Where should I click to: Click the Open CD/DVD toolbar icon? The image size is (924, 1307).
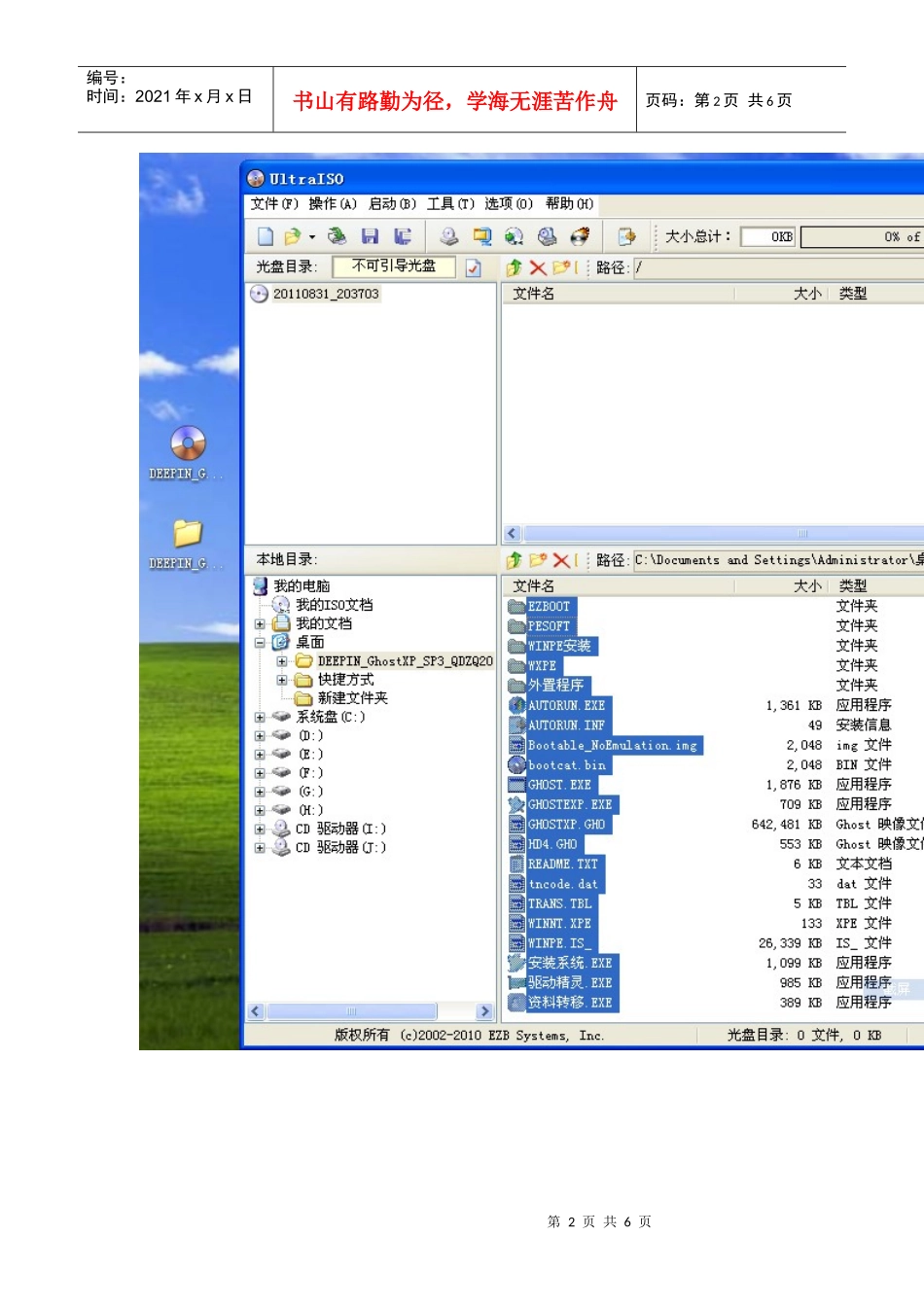[x=338, y=236]
